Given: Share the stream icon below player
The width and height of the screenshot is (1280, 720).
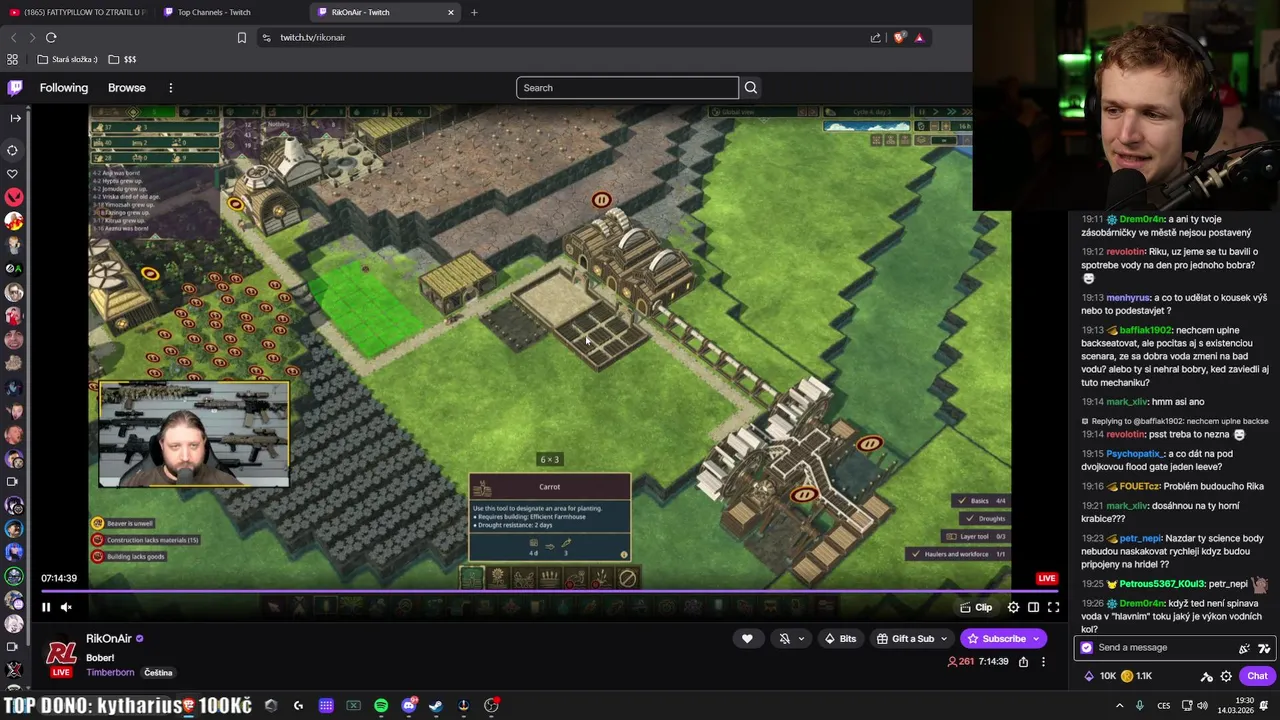Looking at the screenshot, I should [1024, 662].
